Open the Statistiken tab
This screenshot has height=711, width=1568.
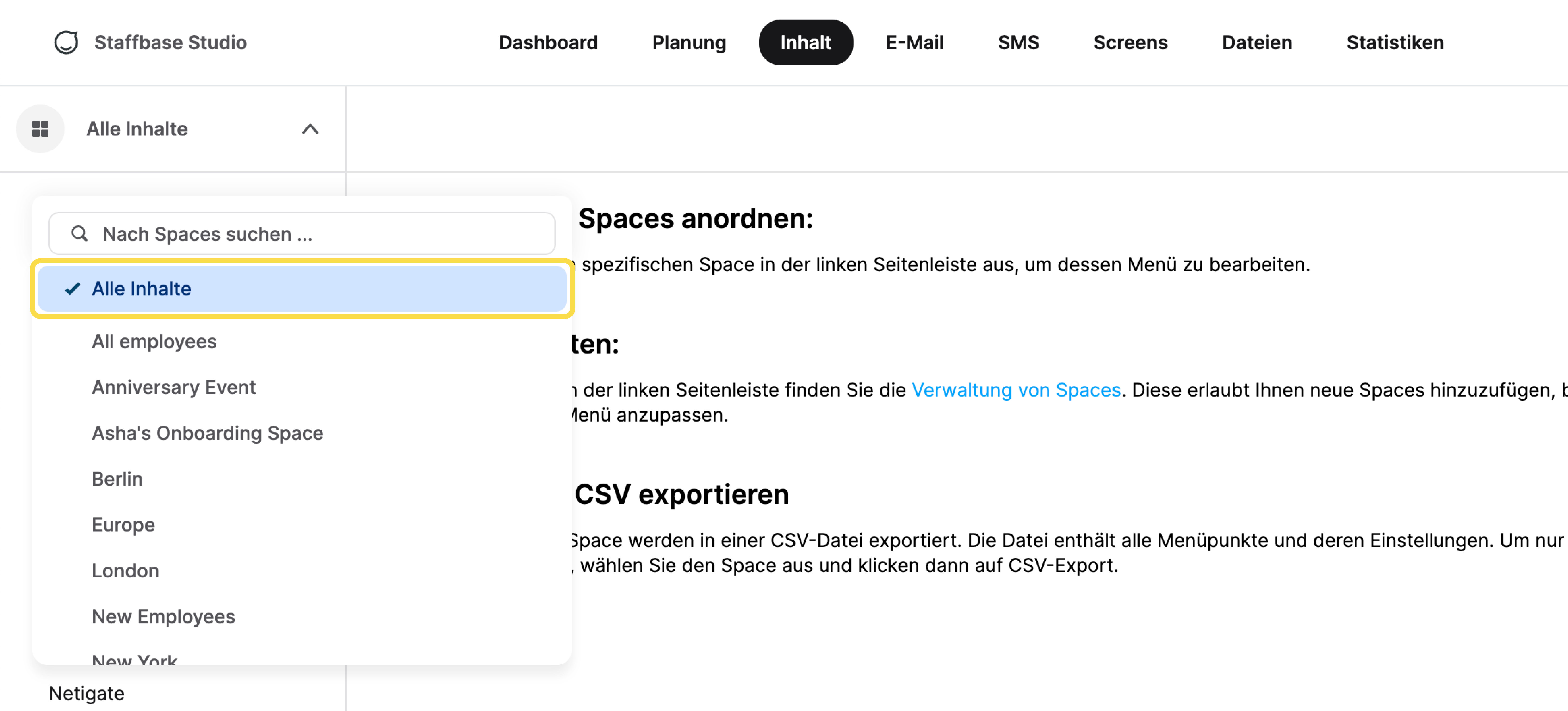[1394, 43]
